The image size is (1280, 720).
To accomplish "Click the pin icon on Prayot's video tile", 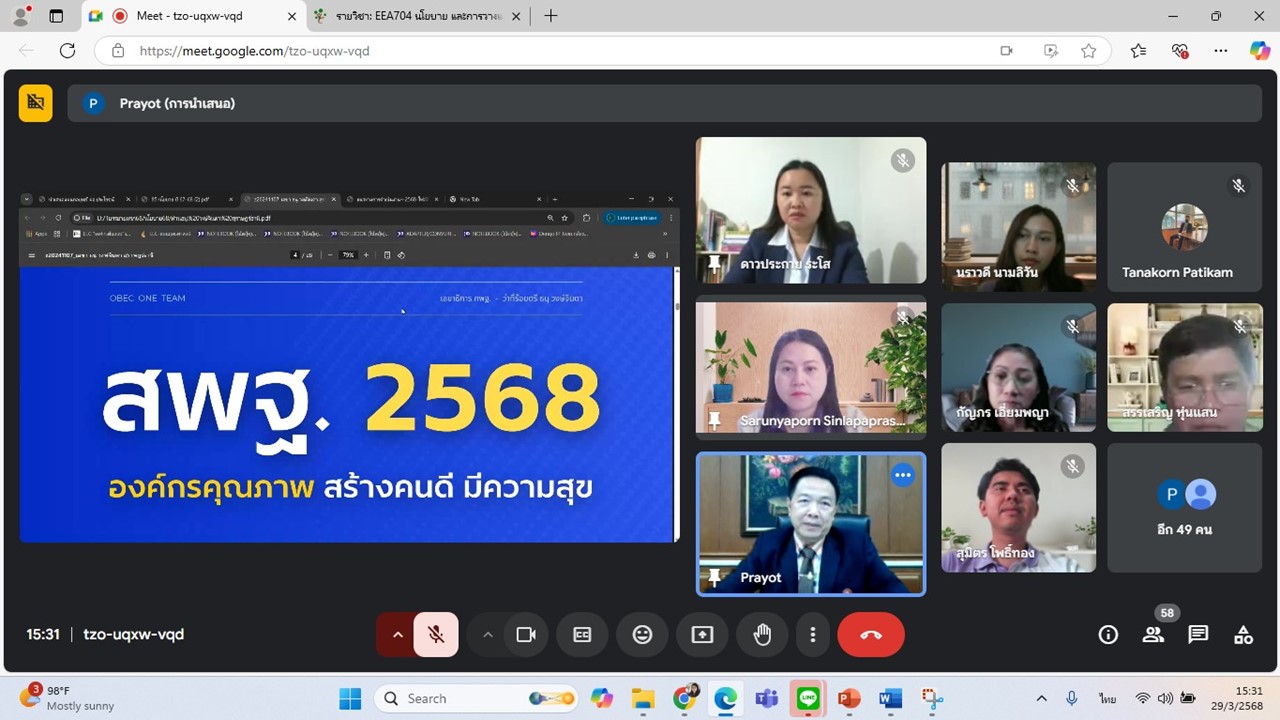I will [x=714, y=577].
